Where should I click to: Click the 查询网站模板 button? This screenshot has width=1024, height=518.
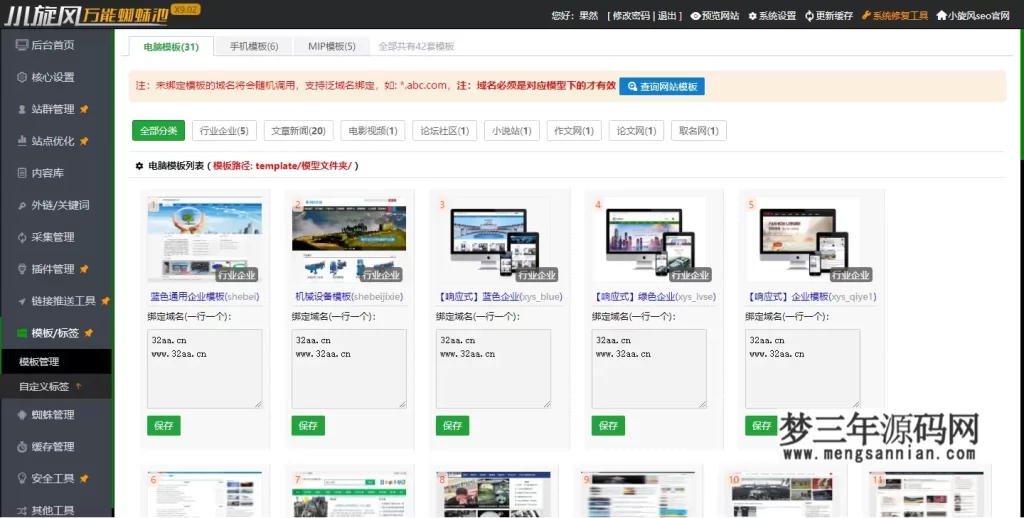[x=662, y=86]
